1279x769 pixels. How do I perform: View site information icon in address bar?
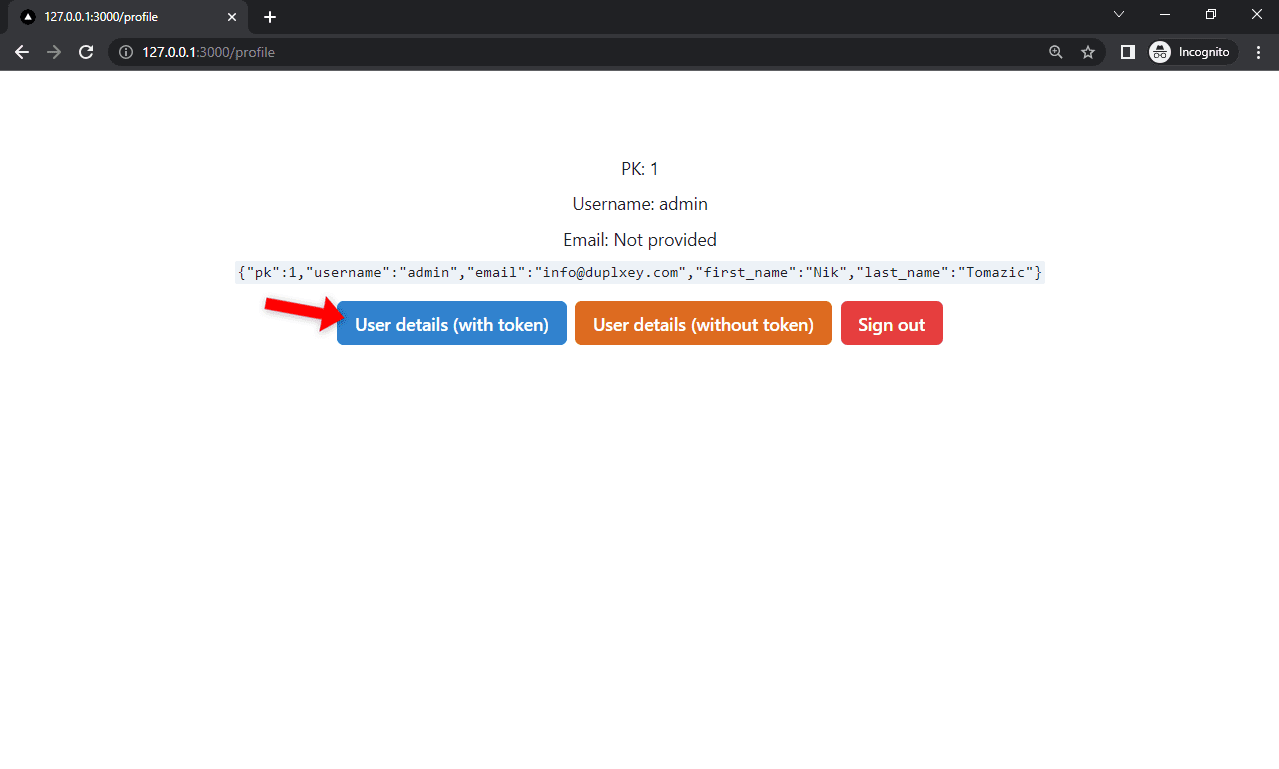click(126, 52)
